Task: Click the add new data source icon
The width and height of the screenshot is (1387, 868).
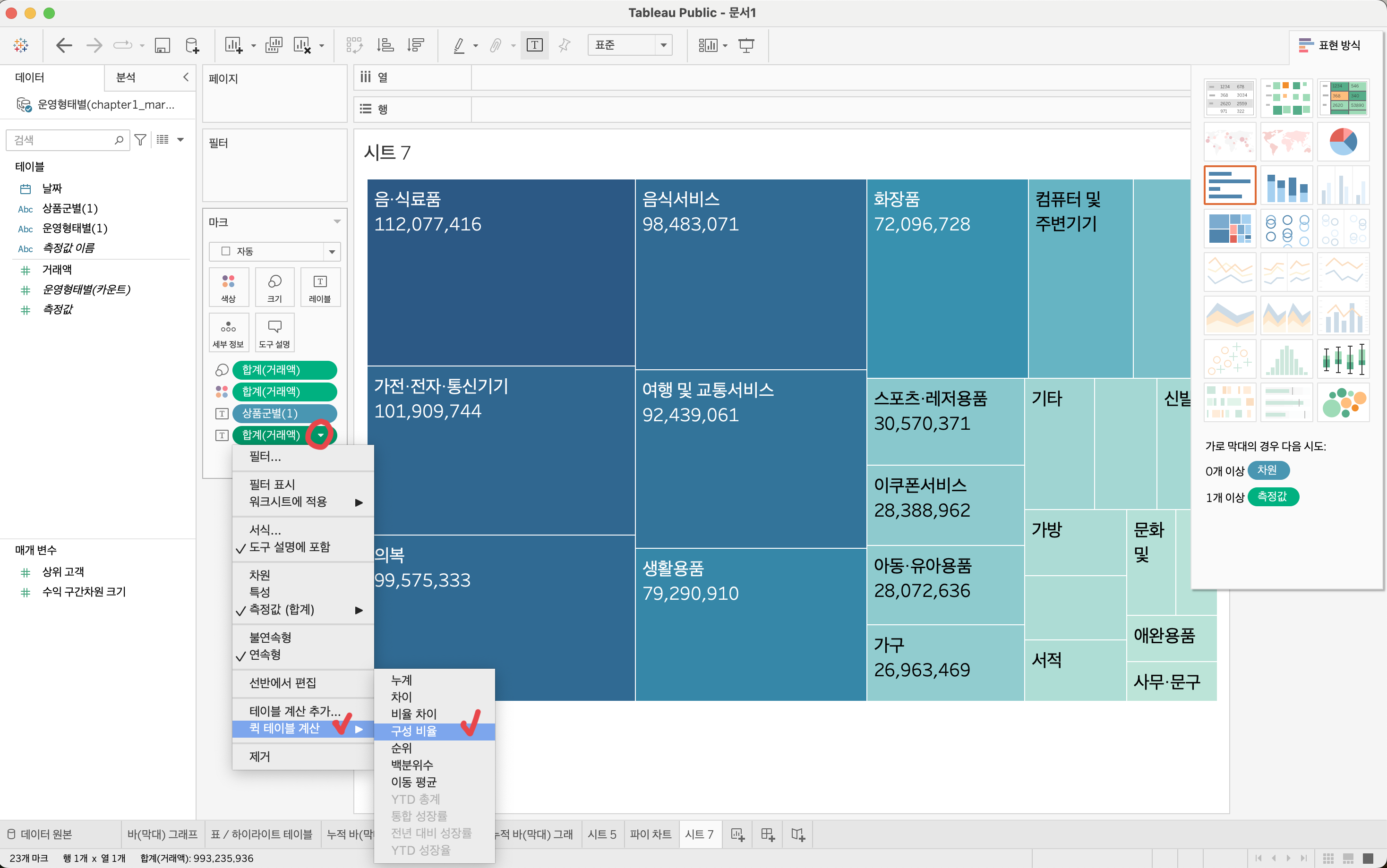Action: point(192,45)
